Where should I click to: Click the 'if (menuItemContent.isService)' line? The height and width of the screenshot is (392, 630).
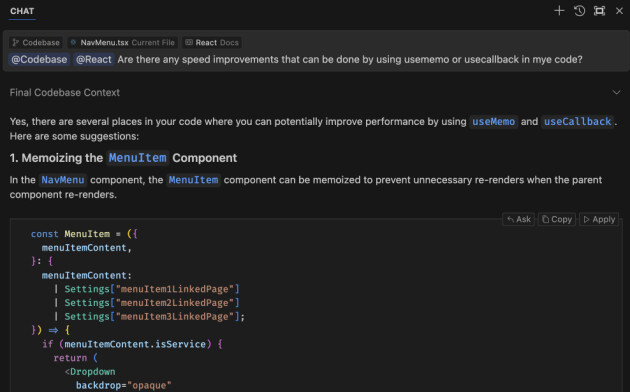click(x=132, y=344)
